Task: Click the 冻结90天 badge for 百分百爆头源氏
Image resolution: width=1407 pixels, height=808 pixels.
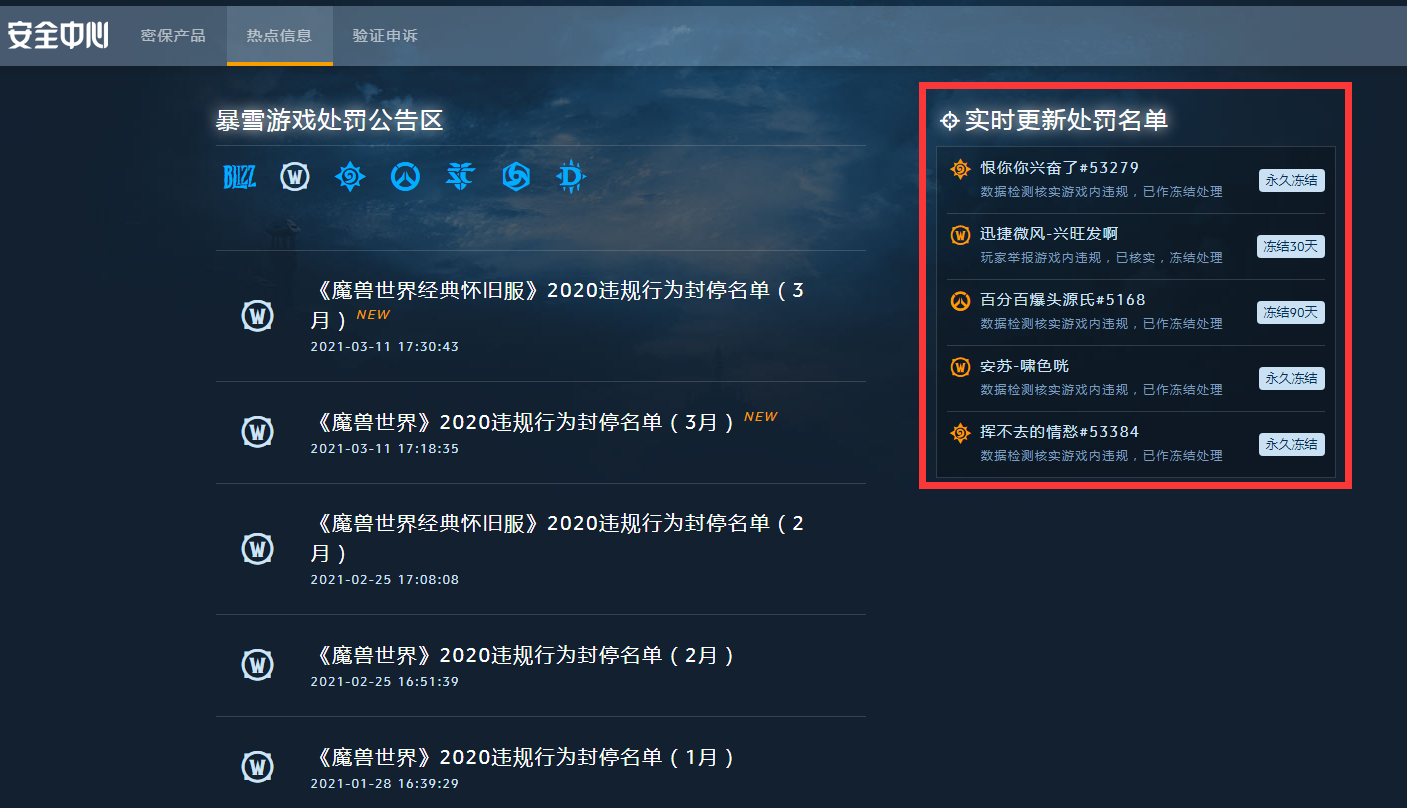Action: tap(1291, 312)
